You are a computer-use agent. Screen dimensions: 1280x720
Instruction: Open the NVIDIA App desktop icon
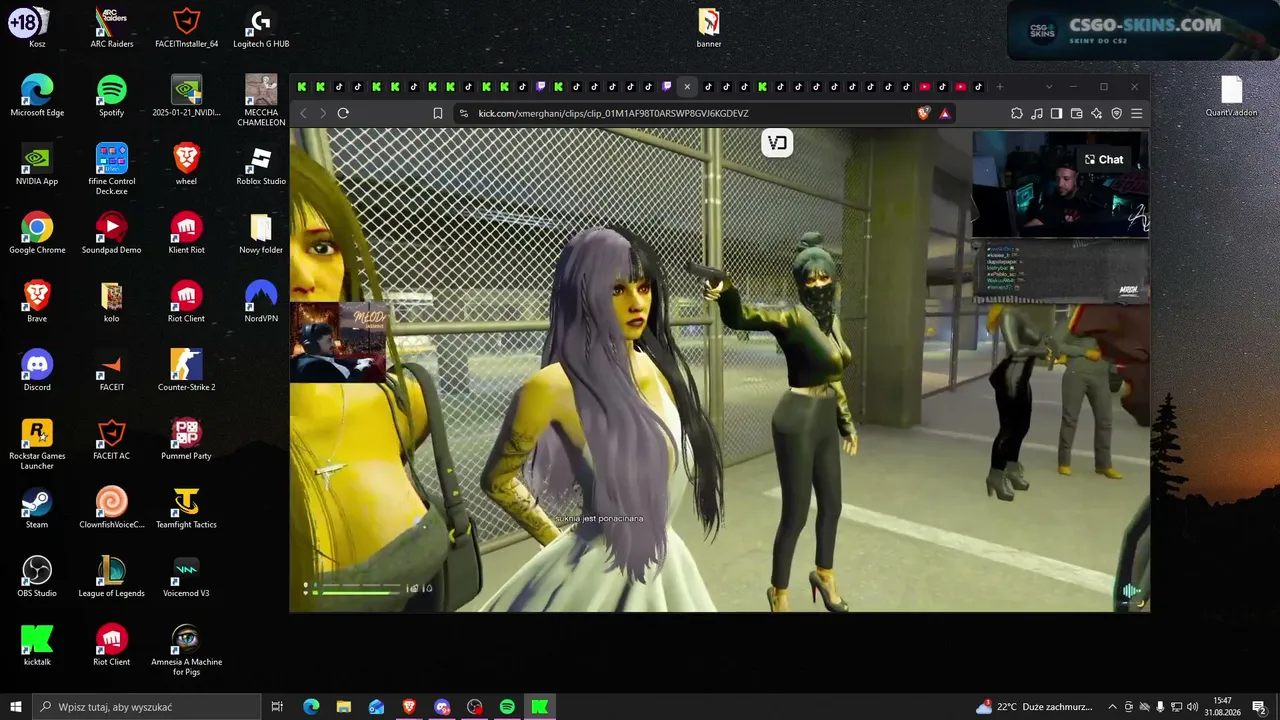[37, 164]
